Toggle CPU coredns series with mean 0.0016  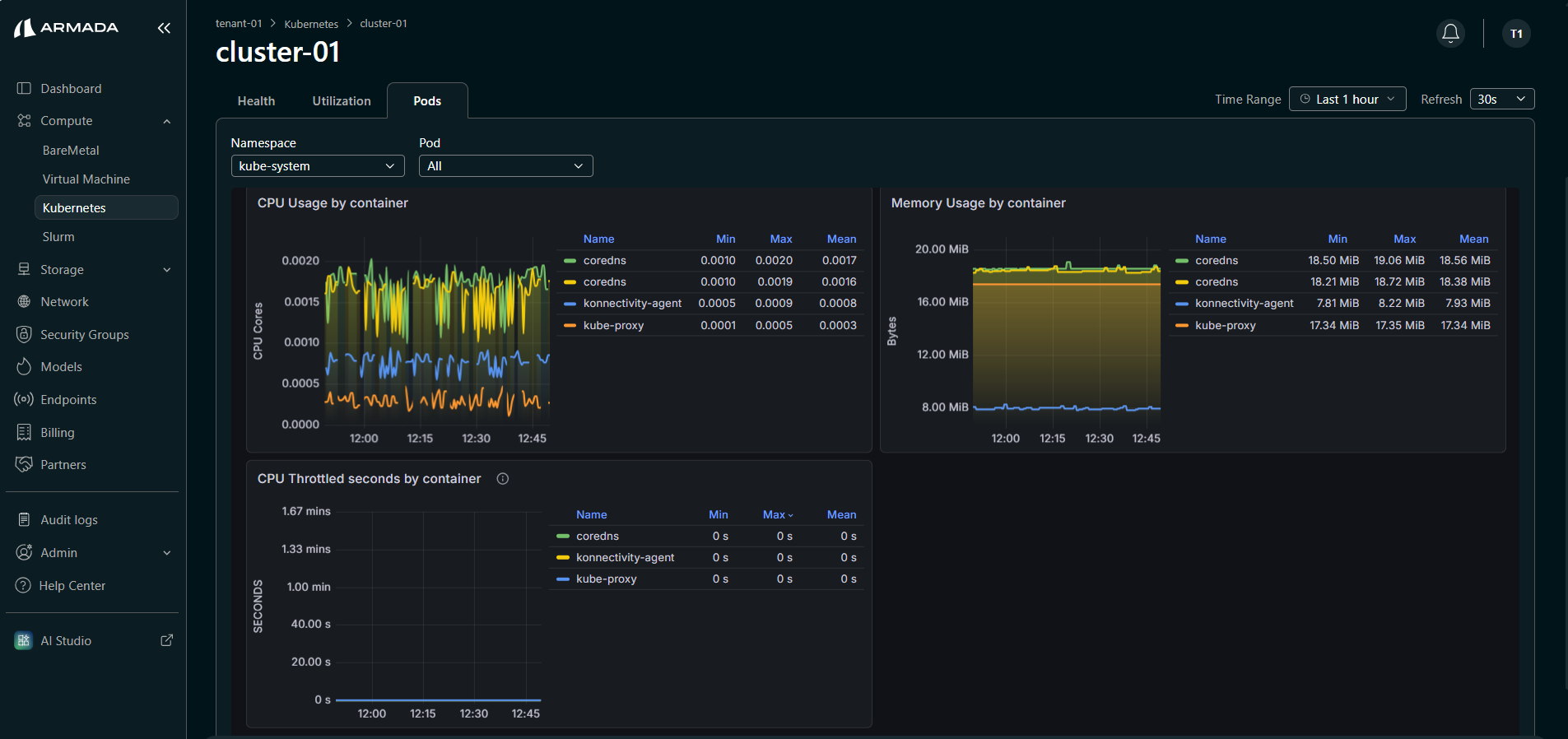coord(605,281)
